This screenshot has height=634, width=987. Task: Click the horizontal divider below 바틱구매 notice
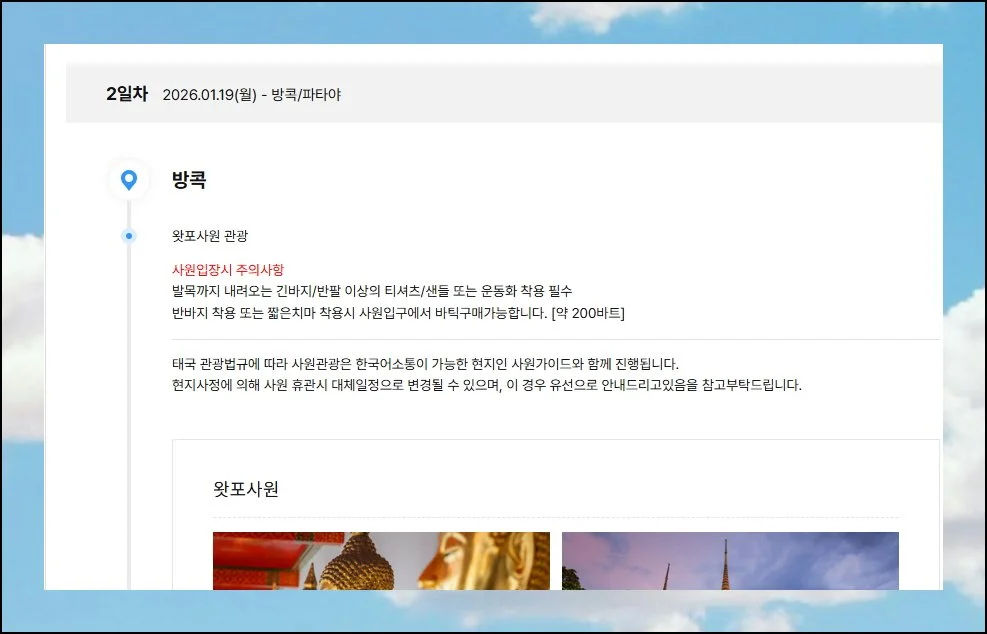click(x=555, y=340)
